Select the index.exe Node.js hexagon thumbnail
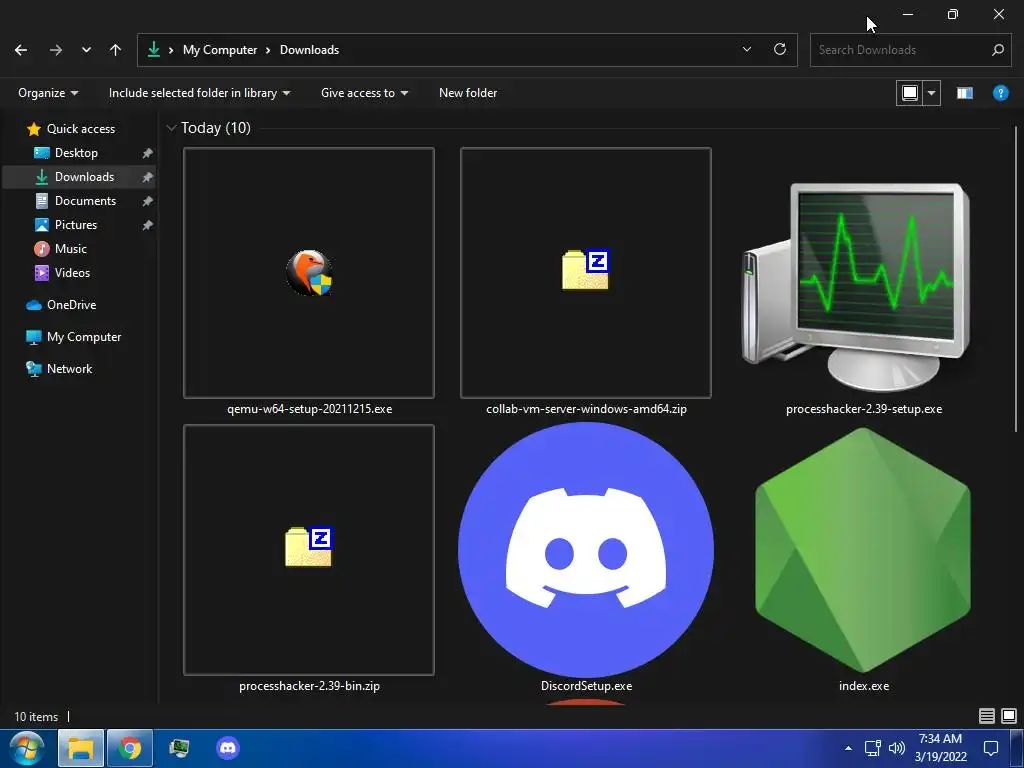The image size is (1024, 768). (x=863, y=550)
